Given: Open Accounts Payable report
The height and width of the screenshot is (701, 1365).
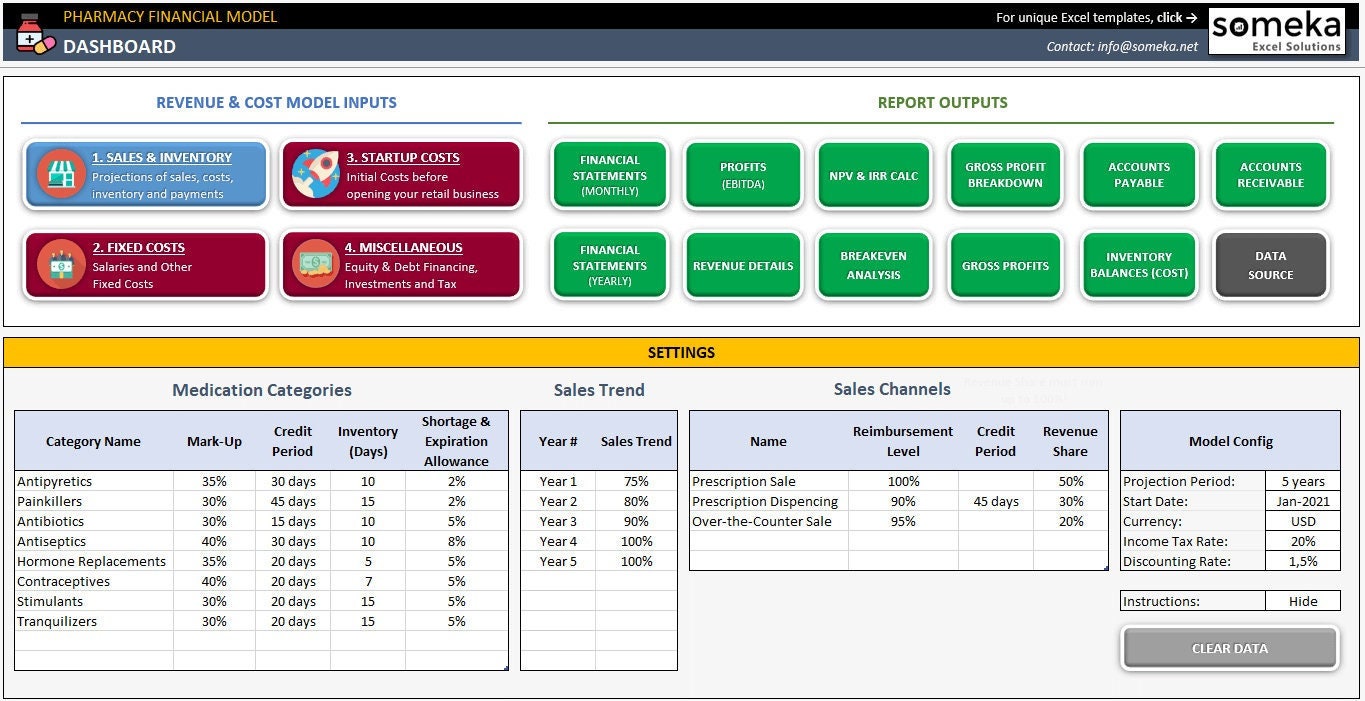Looking at the screenshot, I should point(1139,175).
